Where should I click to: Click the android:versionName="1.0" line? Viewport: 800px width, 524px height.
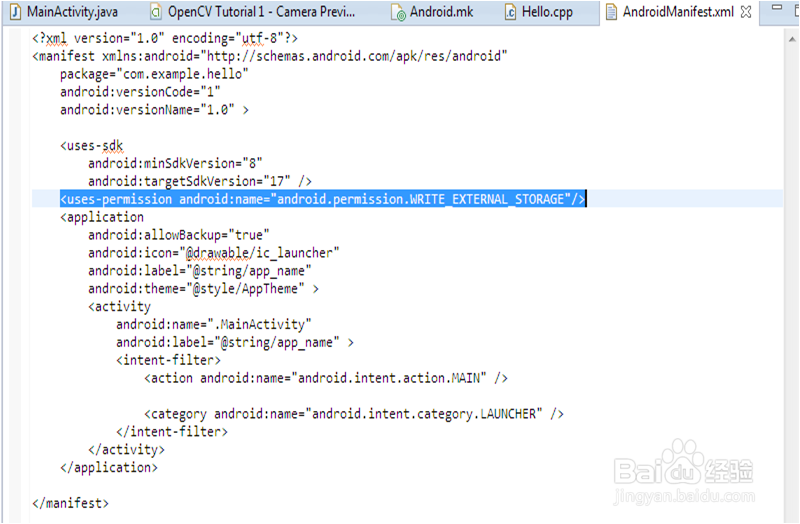[154, 110]
